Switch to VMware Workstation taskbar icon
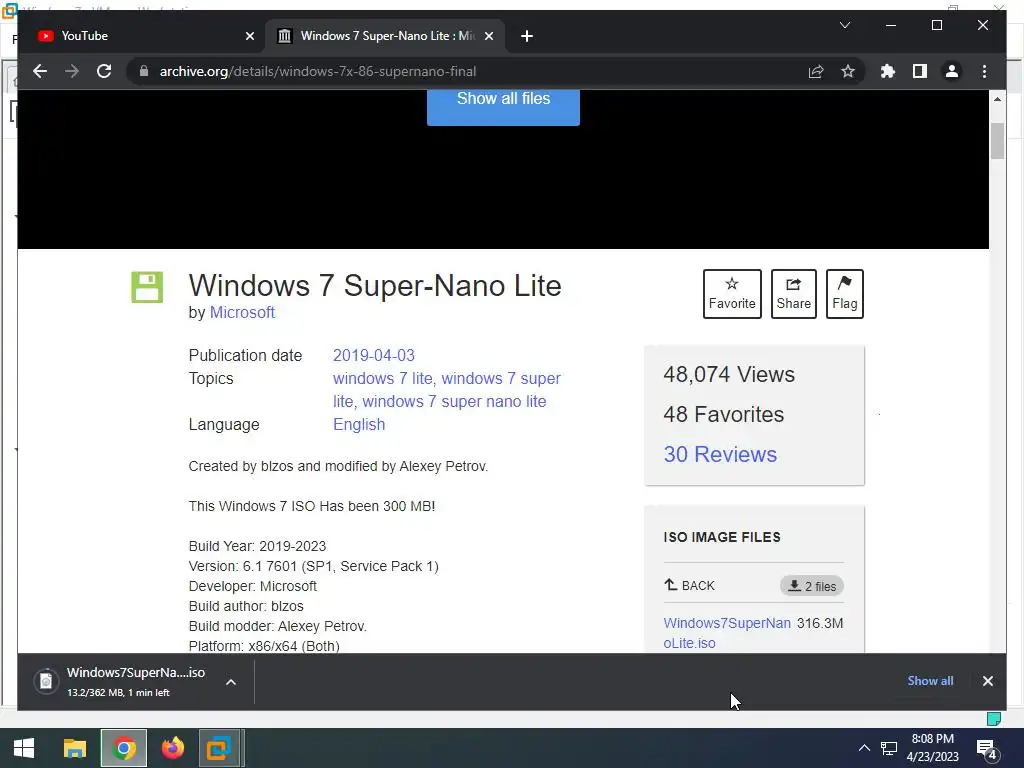The height and width of the screenshot is (768, 1024). point(220,748)
